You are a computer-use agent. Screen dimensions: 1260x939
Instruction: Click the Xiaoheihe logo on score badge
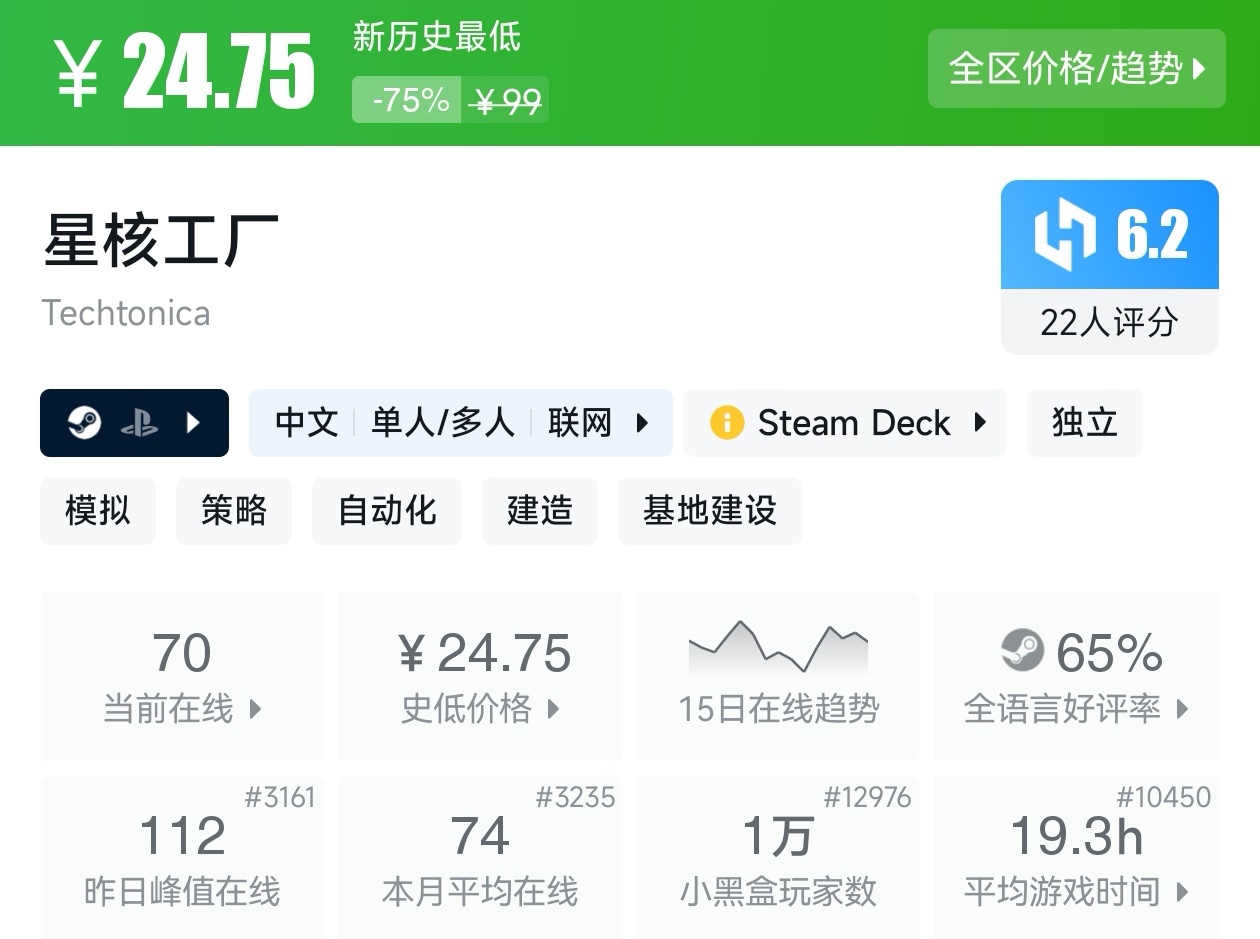[x=1064, y=235]
